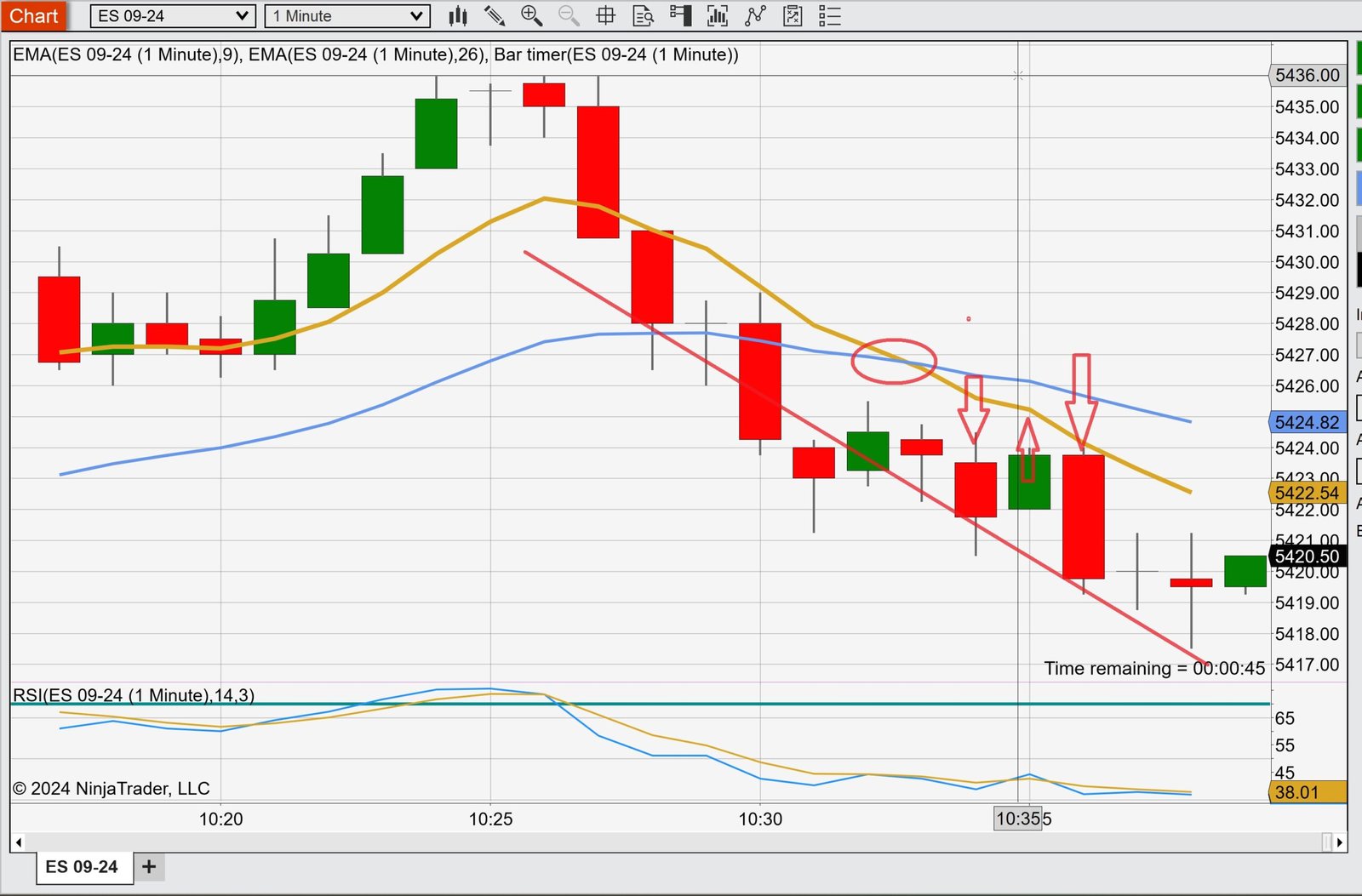1362x896 pixels.
Task: Click the blue 5424.82 EMA price marker
Action: (x=1307, y=422)
